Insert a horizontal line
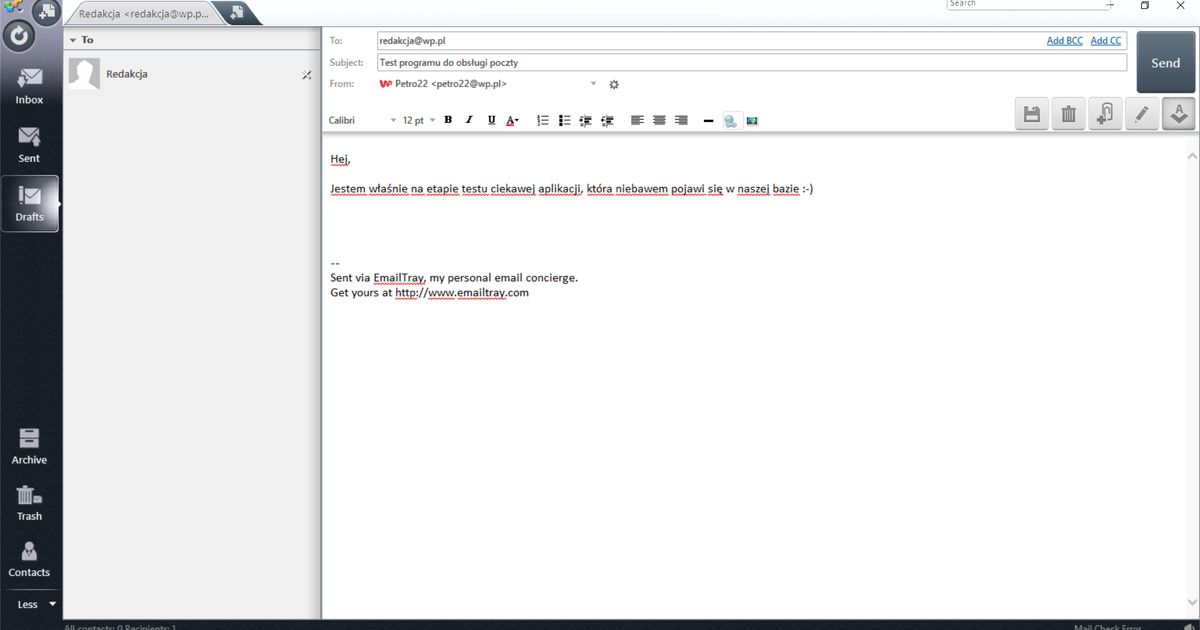Viewport: 1200px width, 630px height. click(x=708, y=120)
